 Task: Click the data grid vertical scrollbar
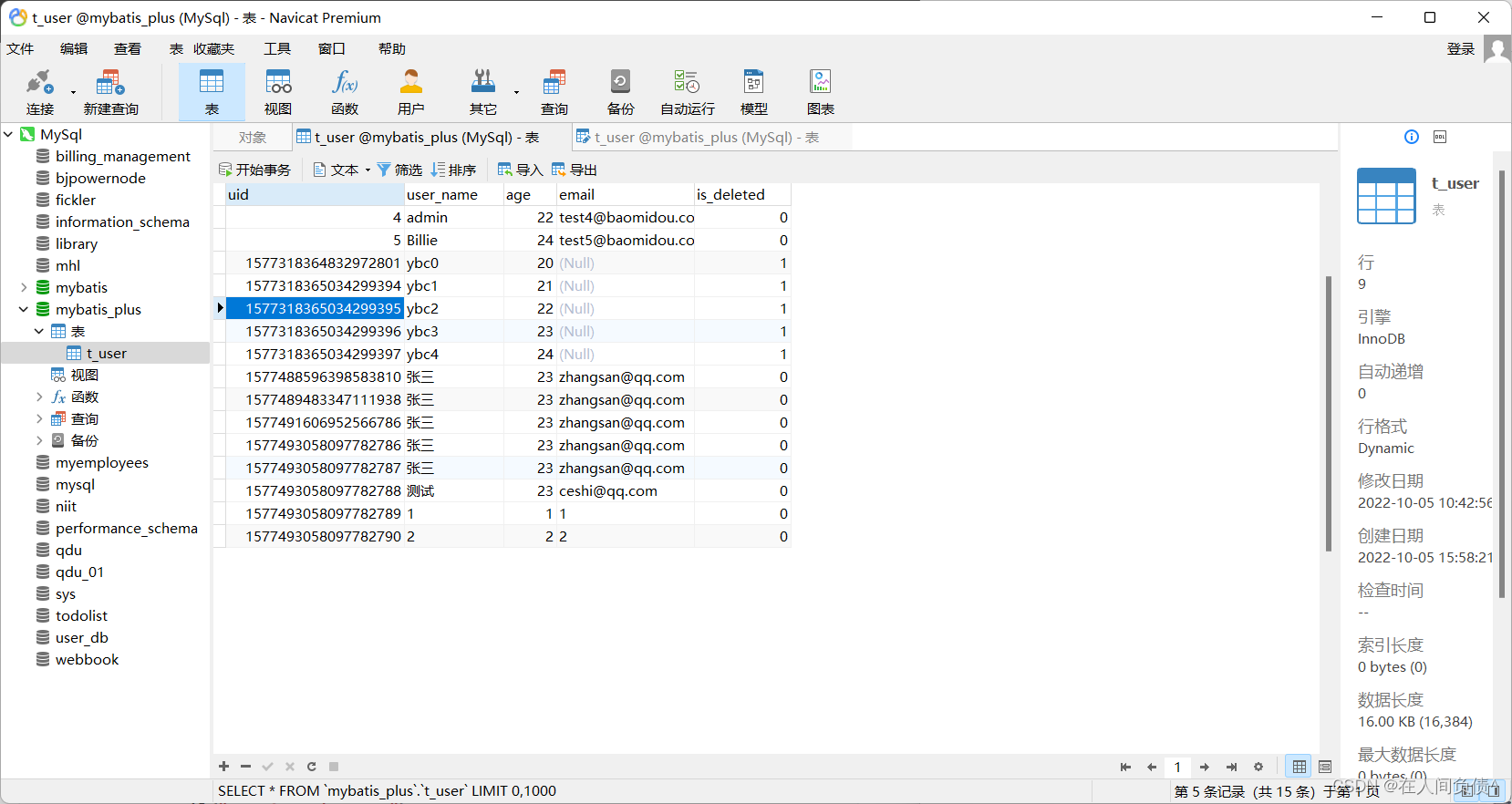pyautogui.click(x=1328, y=413)
